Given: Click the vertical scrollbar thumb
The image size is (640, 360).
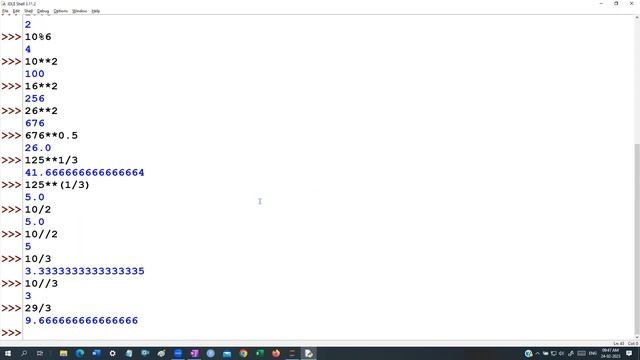Looking at the screenshot, I should click(x=637, y=239).
